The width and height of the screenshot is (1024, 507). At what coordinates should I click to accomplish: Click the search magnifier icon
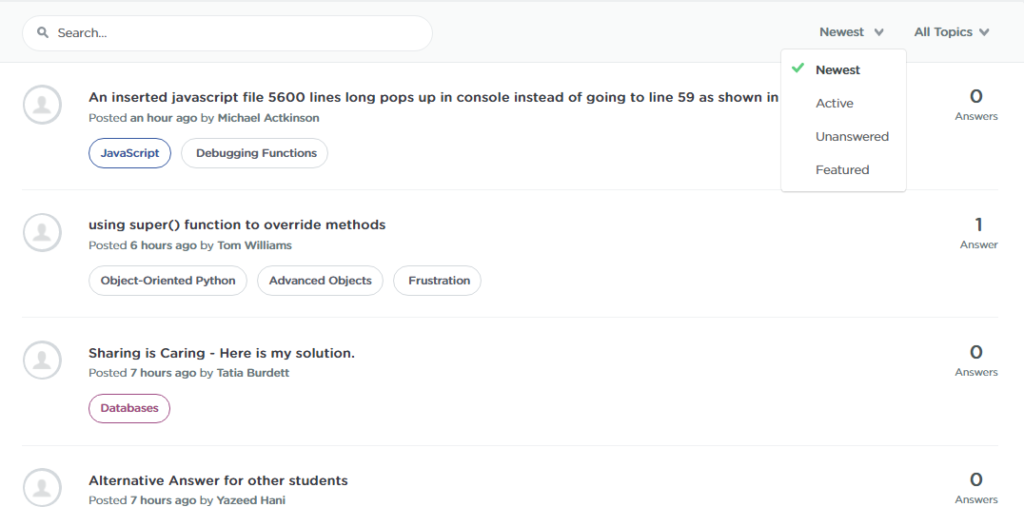tap(43, 33)
